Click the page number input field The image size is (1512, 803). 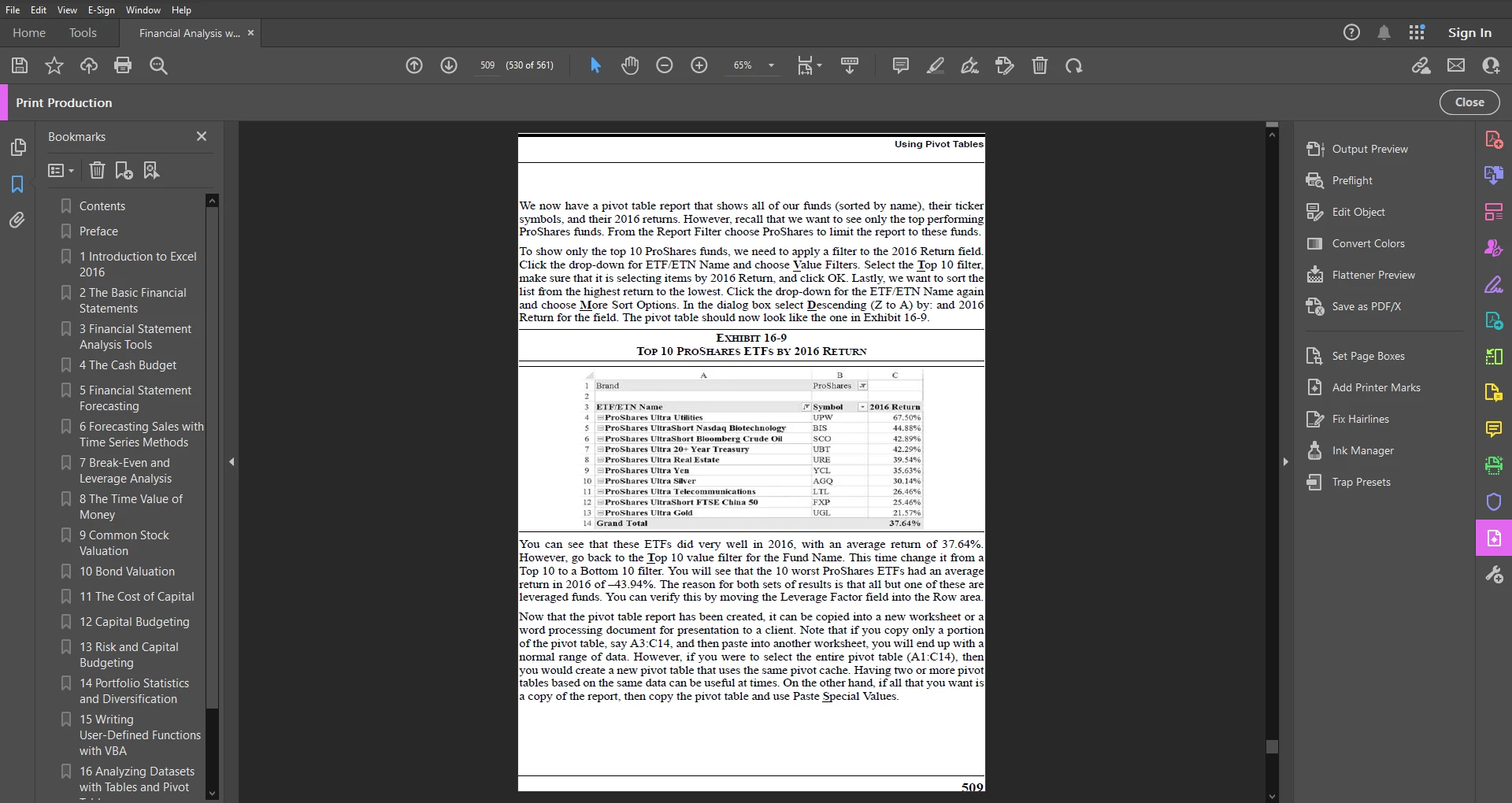tap(487, 65)
